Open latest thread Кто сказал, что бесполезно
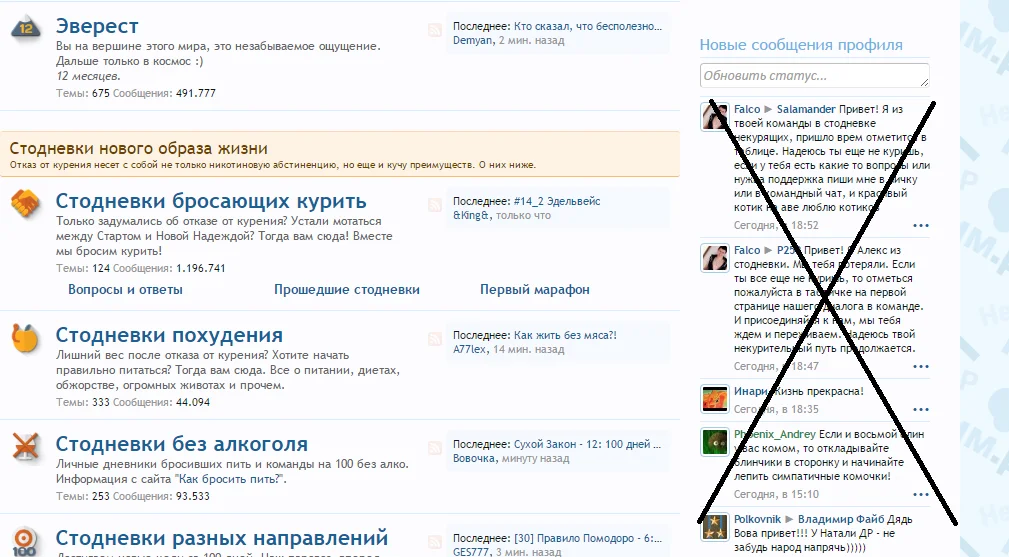 point(588,26)
